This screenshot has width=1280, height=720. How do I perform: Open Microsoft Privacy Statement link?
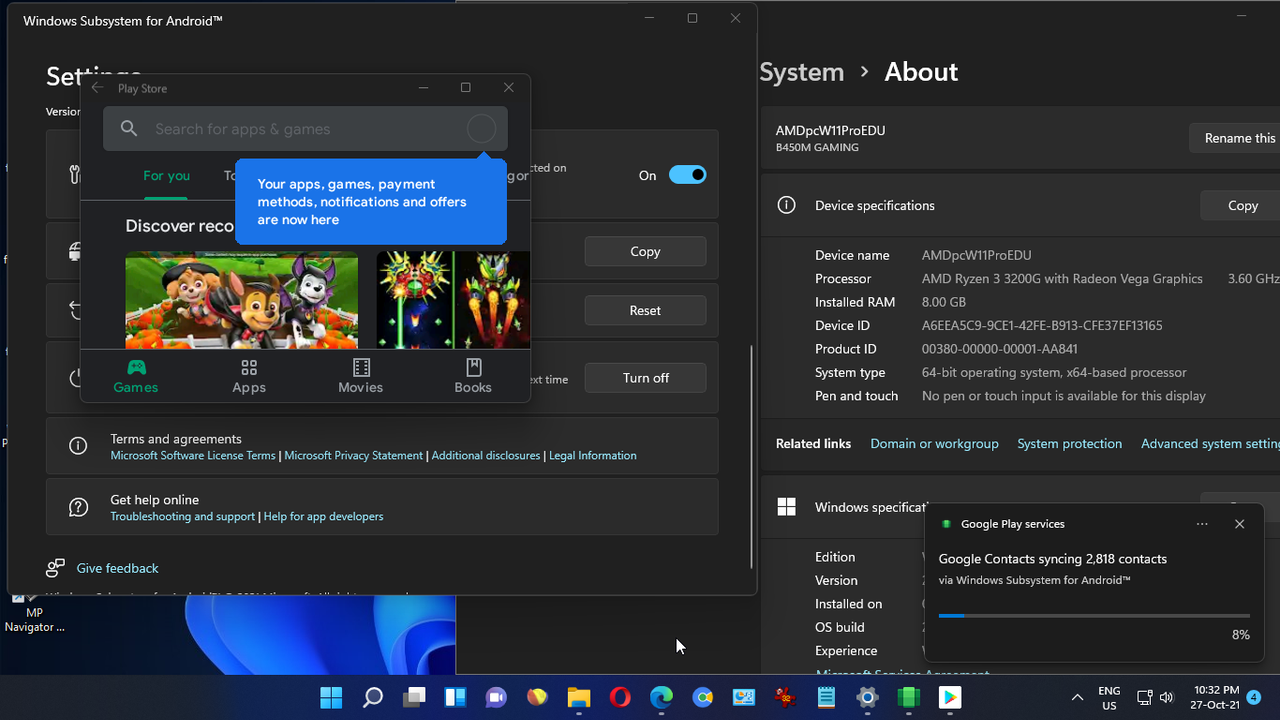354,456
